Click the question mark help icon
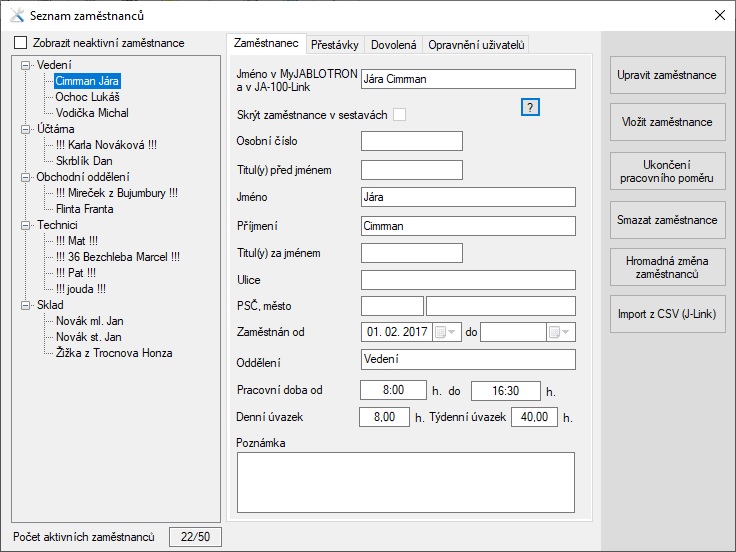736x552 pixels. pos(531,108)
